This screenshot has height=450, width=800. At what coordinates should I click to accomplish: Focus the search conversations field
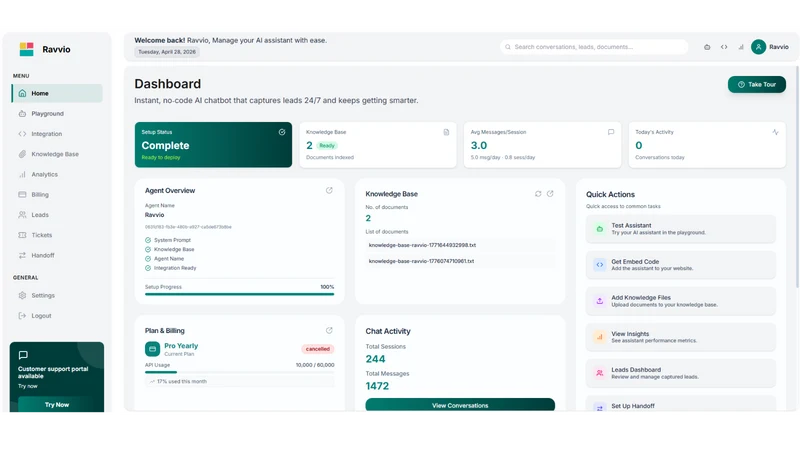[x=594, y=47]
